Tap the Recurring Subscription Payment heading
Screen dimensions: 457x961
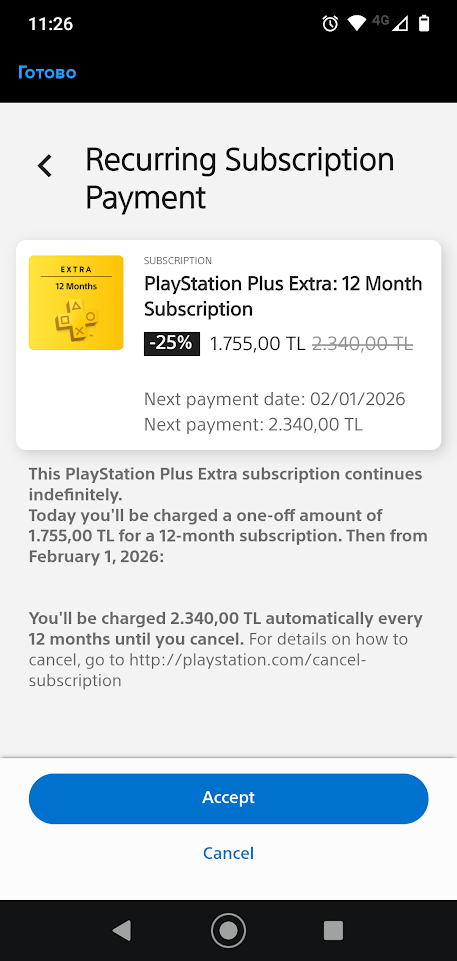(x=240, y=178)
